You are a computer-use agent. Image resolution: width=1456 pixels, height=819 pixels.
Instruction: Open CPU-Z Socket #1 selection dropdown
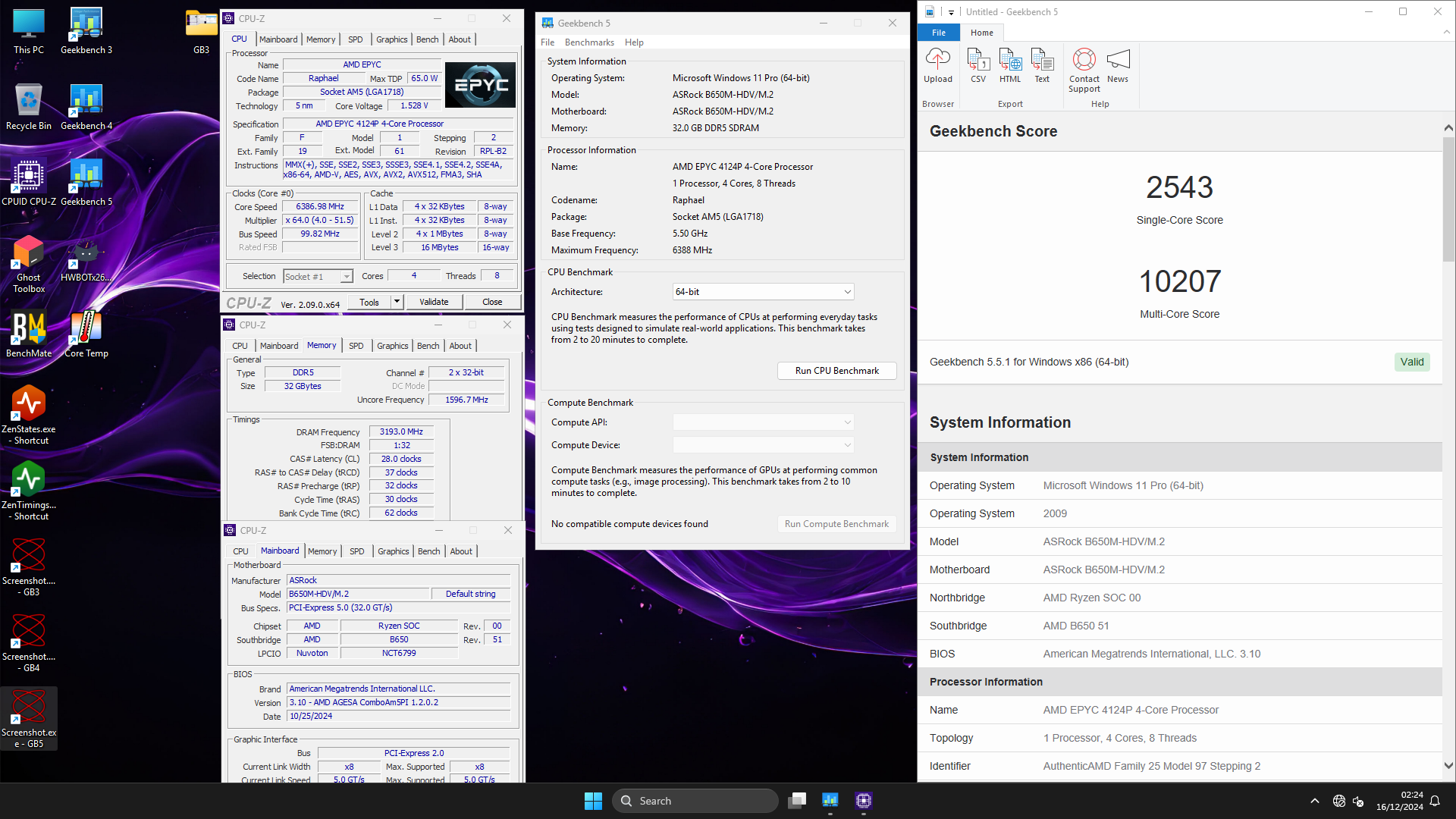tap(318, 277)
